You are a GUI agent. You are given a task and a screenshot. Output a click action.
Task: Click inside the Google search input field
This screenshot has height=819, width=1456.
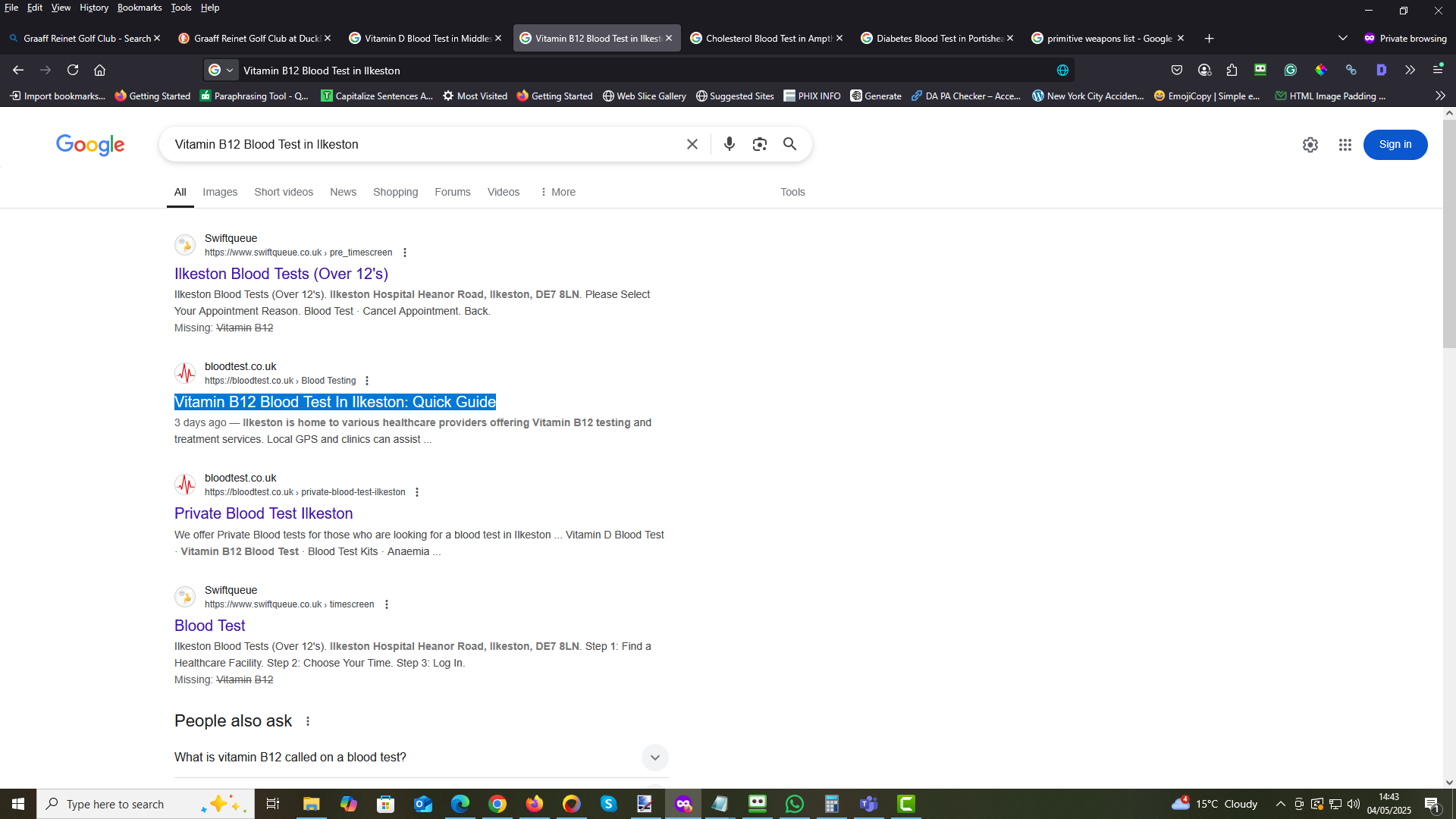coord(425,144)
